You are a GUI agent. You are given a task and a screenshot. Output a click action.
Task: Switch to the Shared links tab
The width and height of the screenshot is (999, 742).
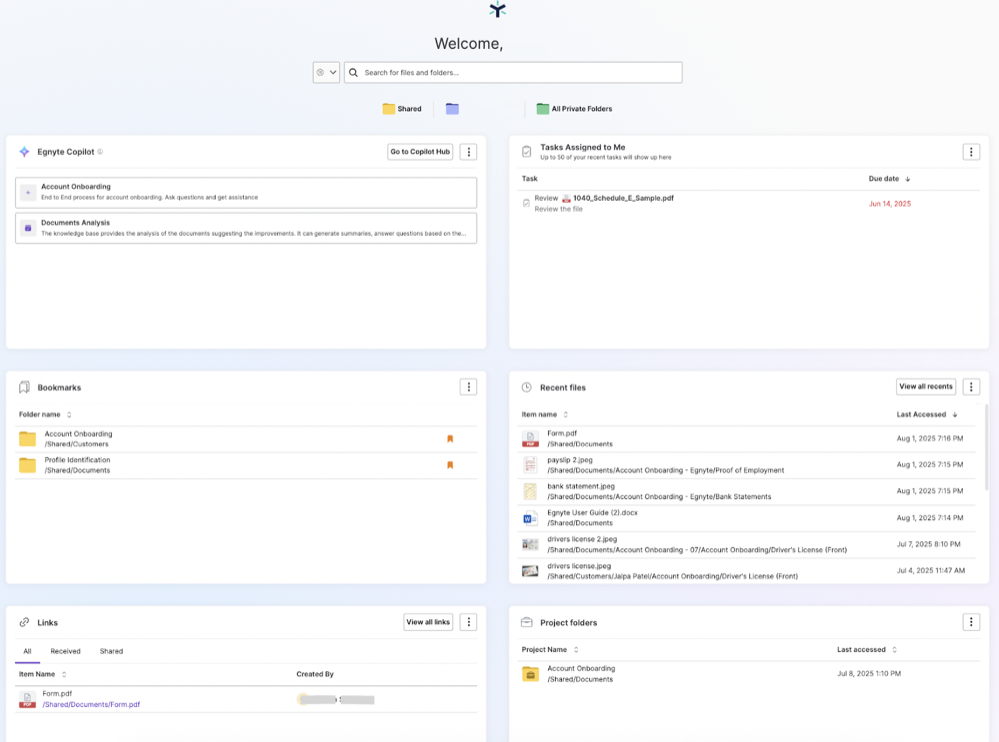(x=110, y=651)
